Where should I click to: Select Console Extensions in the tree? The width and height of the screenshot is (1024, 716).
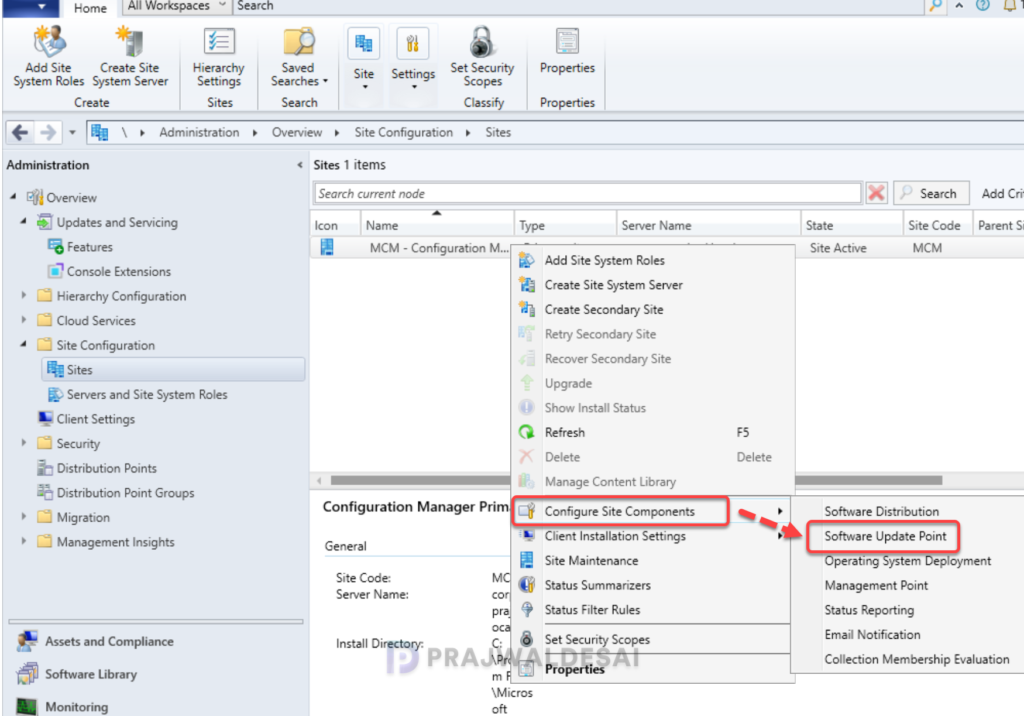[118, 272]
